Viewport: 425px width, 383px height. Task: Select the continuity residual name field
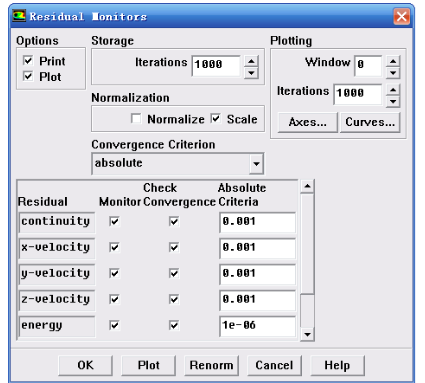pos(57,222)
